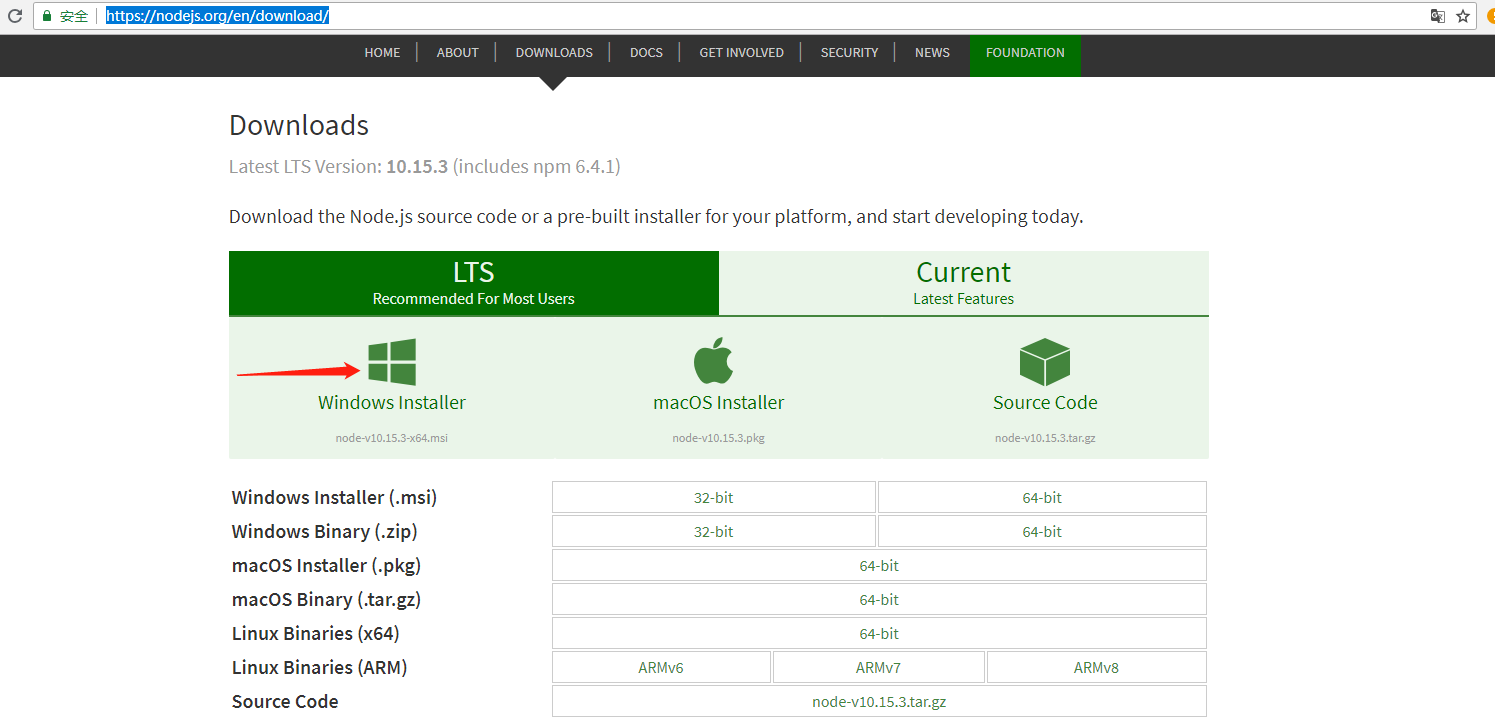Select the LTS tab

(x=473, y=283)
